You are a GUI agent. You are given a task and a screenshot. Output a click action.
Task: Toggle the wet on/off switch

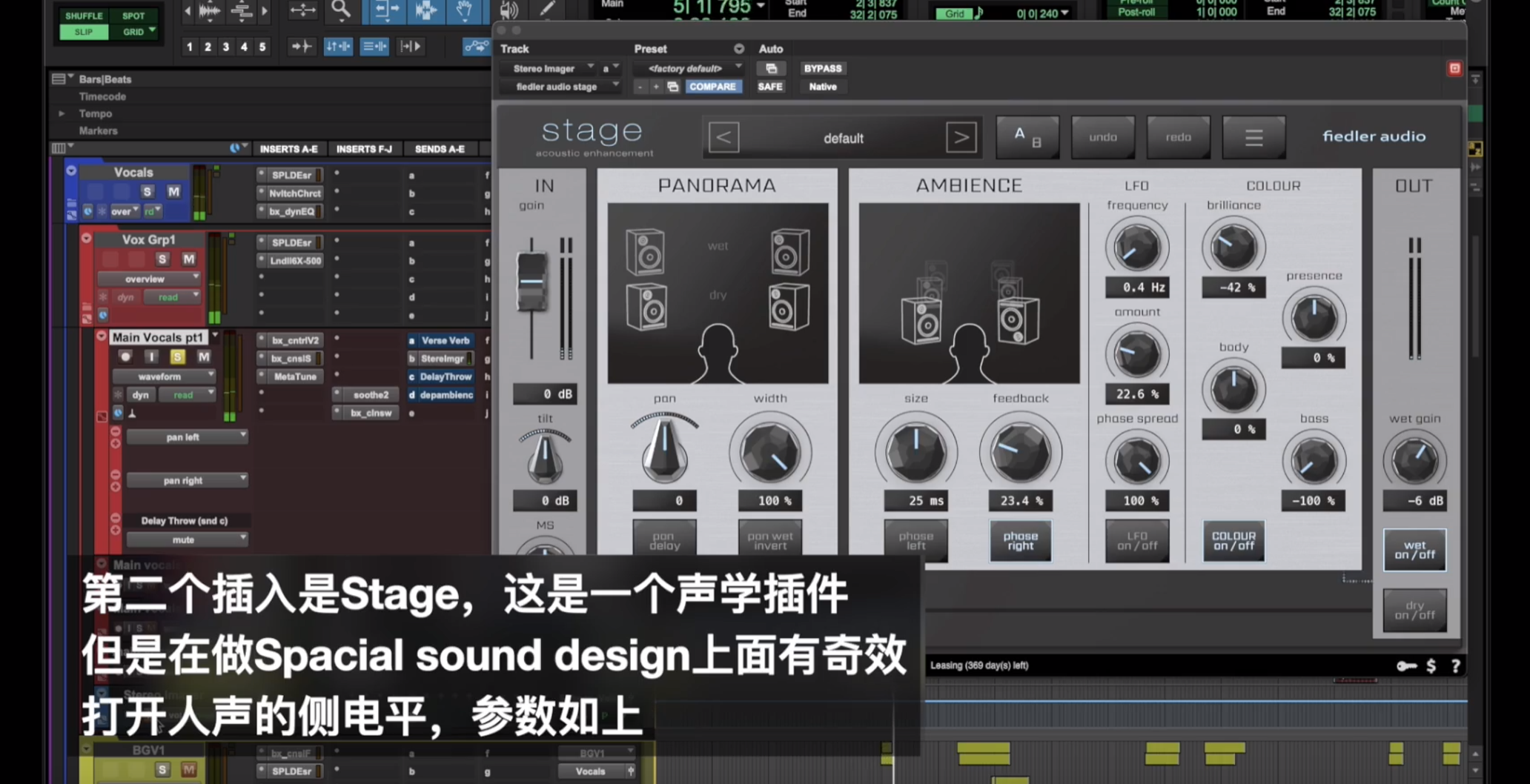tap(1414, 550)
